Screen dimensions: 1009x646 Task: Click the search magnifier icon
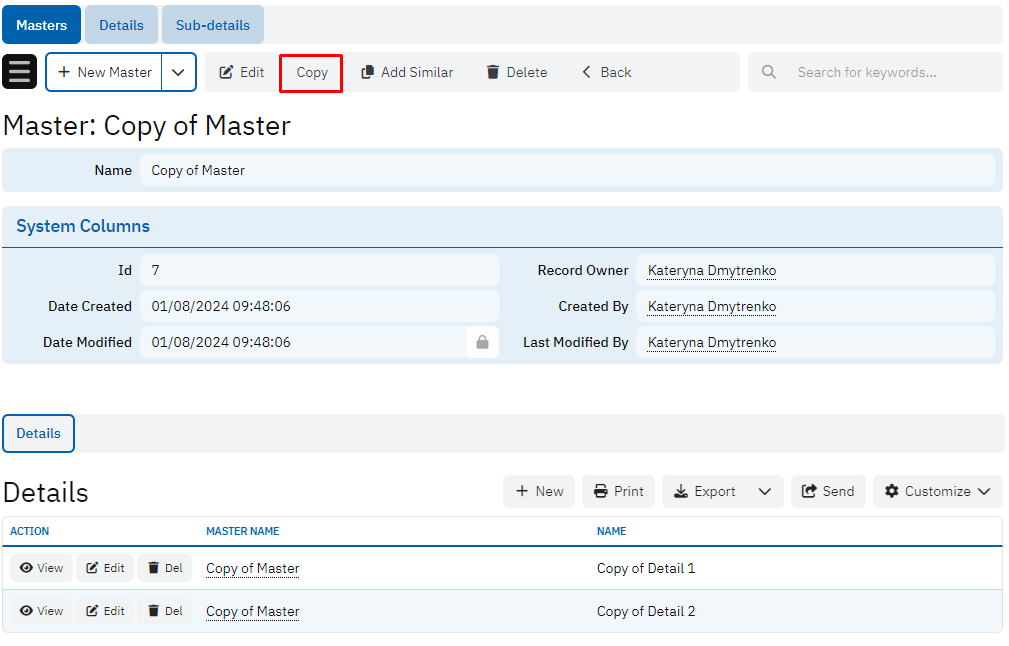point(768,72)
